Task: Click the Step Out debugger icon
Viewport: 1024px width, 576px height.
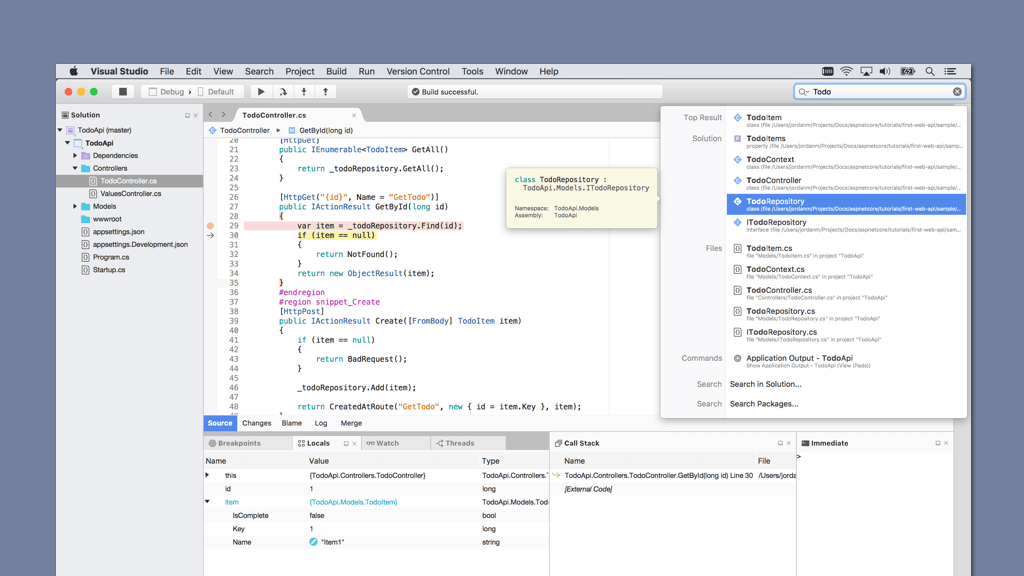Action: 324,91
